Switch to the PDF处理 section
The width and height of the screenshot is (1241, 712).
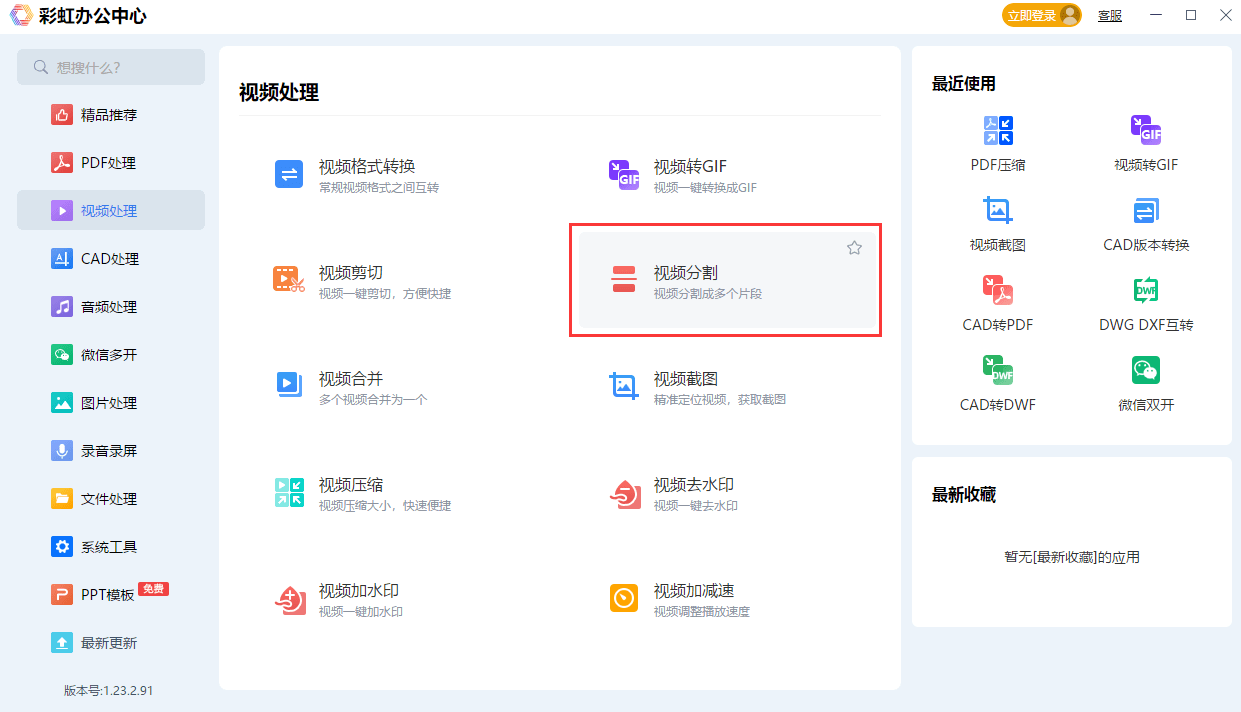pyautogui.click(x=110, y=161)
